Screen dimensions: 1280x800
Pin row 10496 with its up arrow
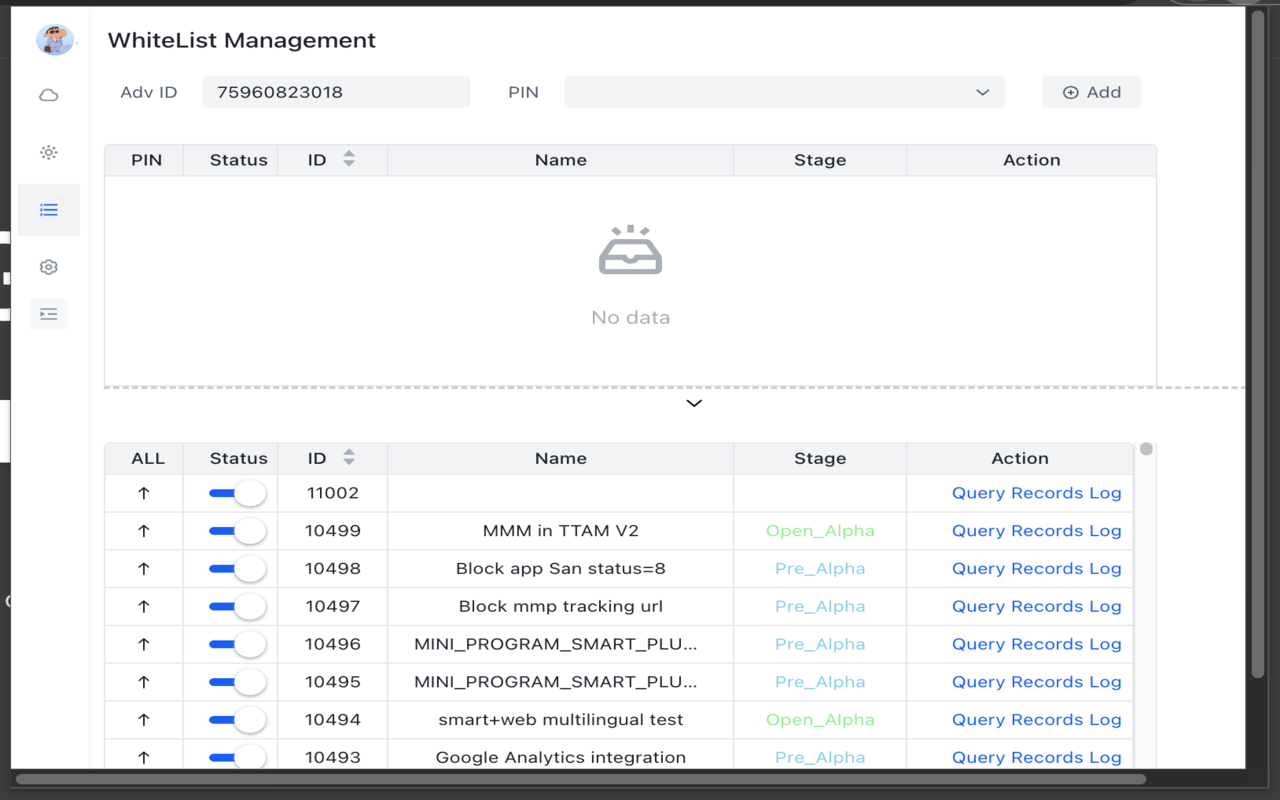click(144, 644)
